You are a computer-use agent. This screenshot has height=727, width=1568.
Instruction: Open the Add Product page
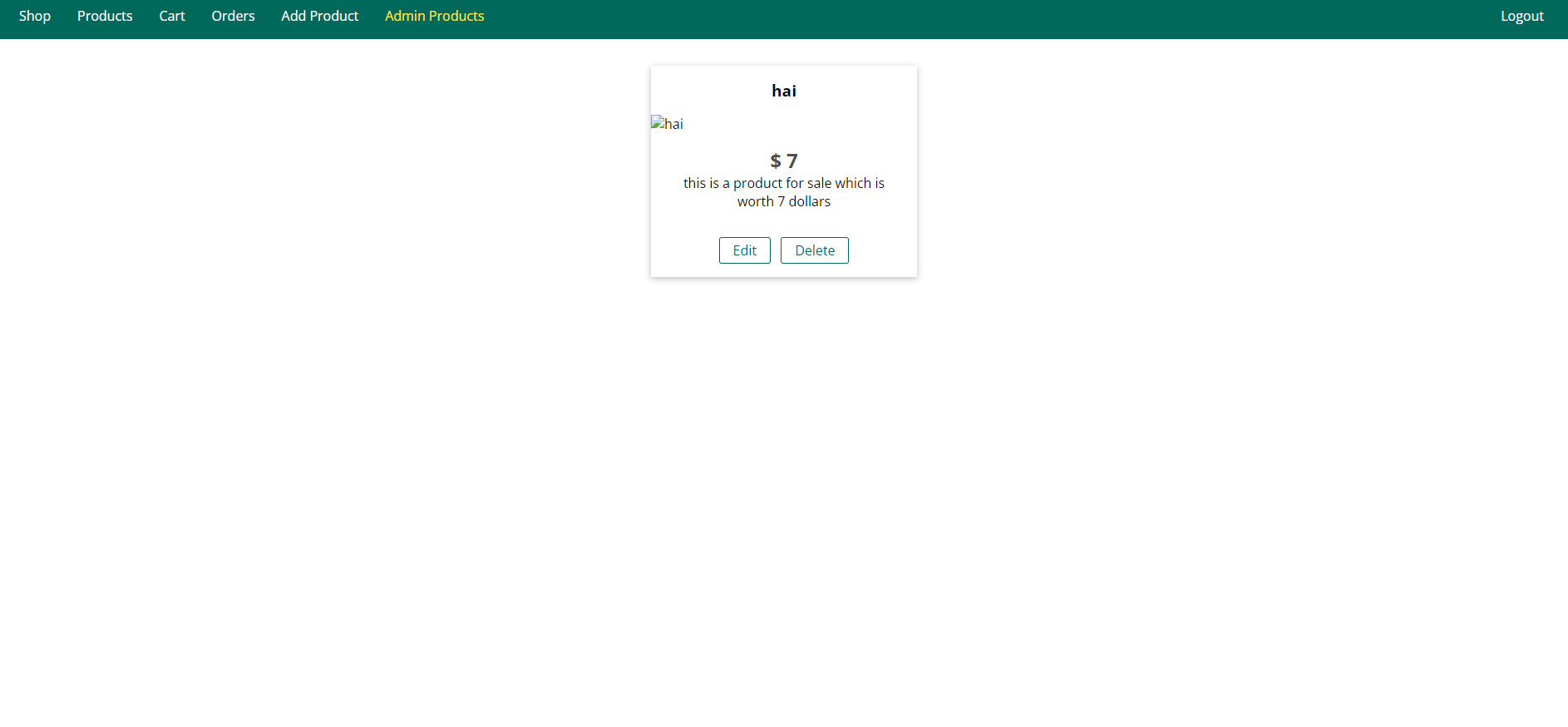[319, 16]
